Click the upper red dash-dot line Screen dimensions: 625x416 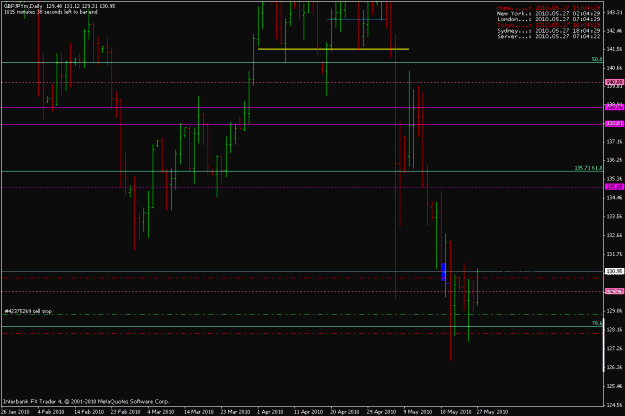click(x=301, y=278)
